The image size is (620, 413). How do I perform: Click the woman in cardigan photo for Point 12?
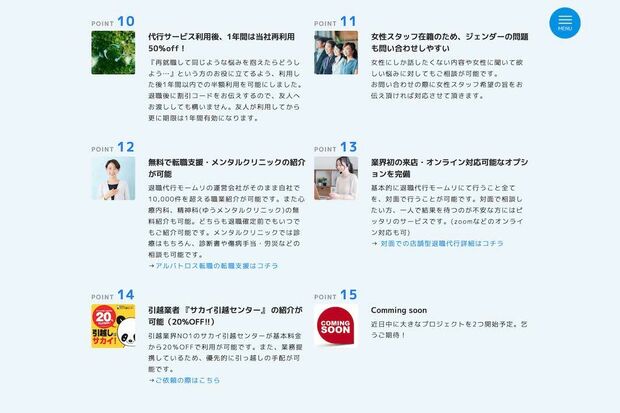[x=113, y=178]
